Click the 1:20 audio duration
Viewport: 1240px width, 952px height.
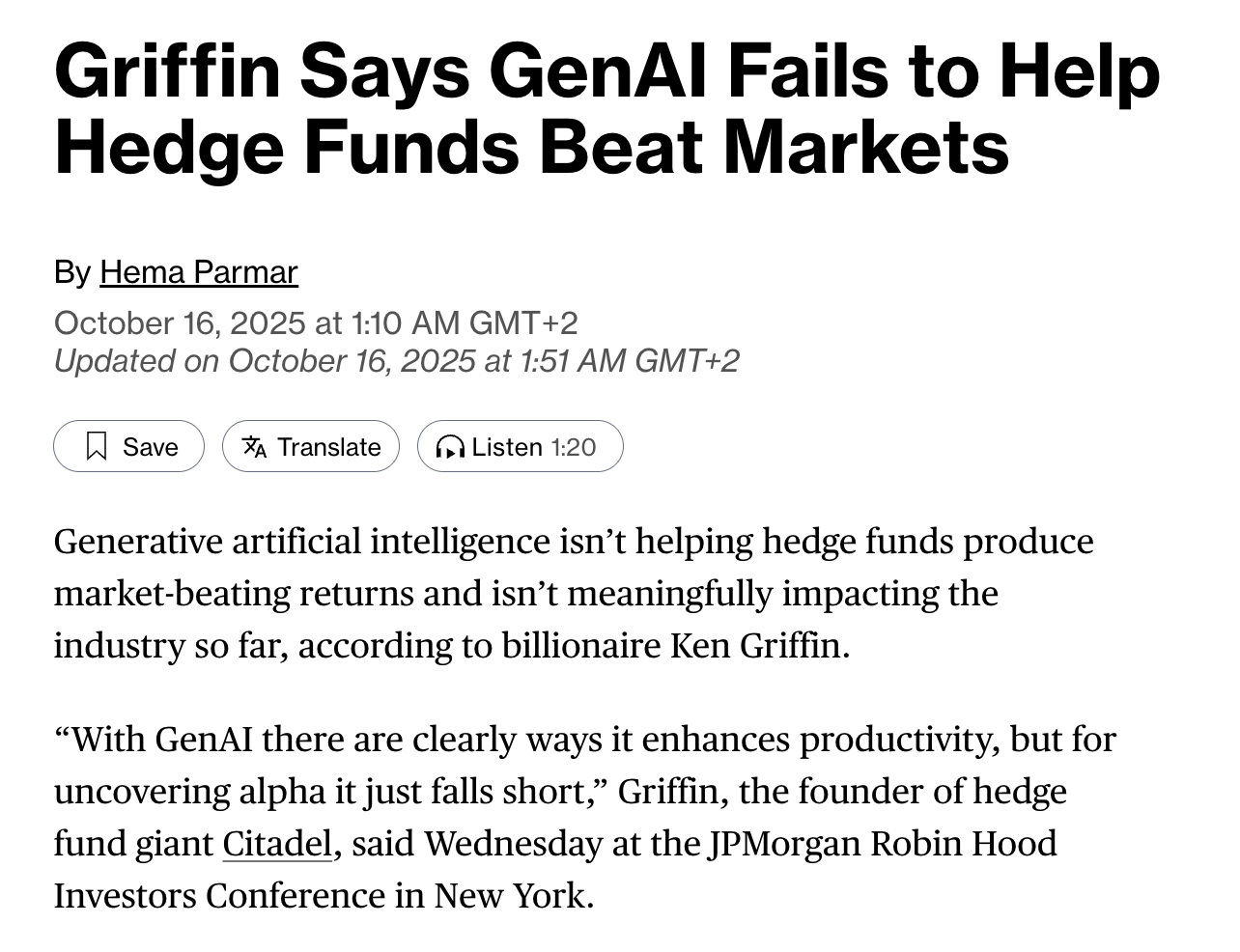click(574, 447)
